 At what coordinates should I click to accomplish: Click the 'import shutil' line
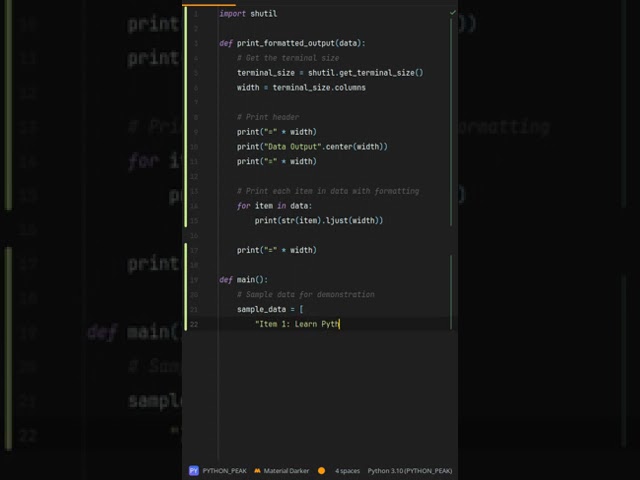click(x=248, y=13)
